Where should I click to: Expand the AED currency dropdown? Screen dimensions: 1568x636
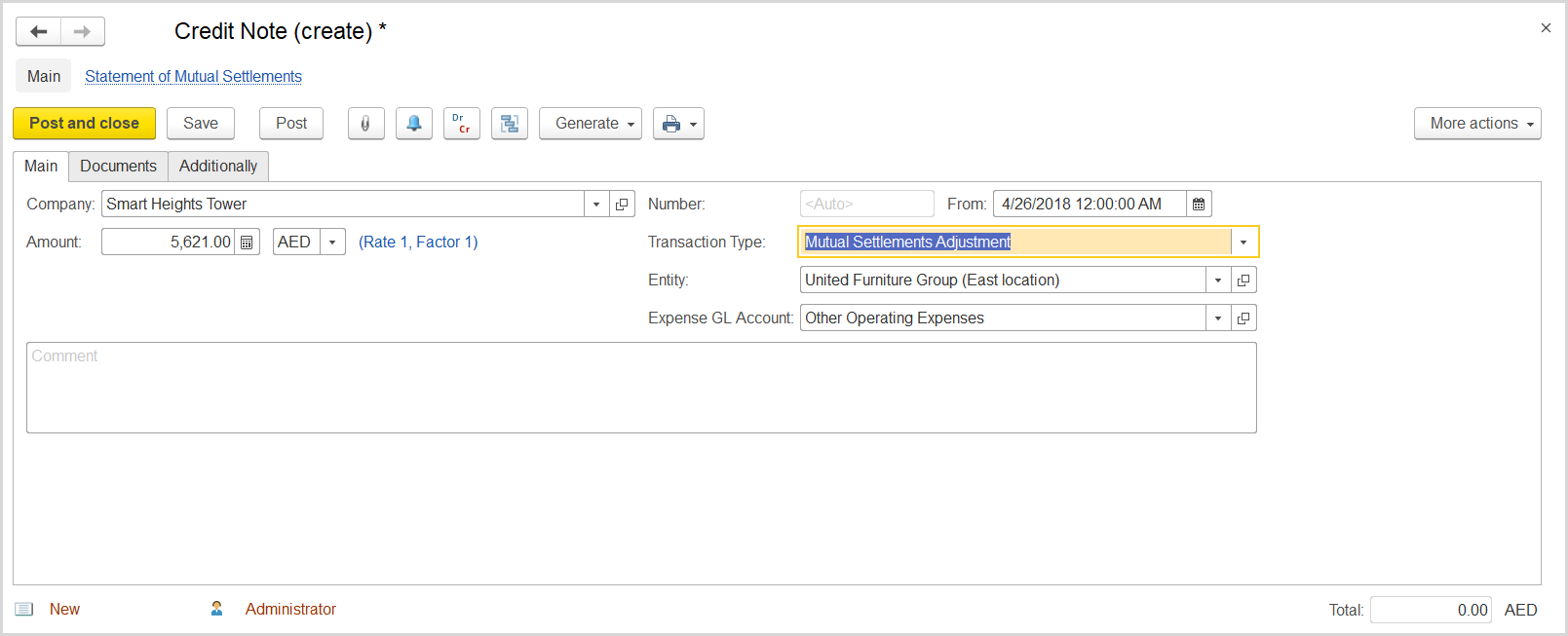pos(332,242)
